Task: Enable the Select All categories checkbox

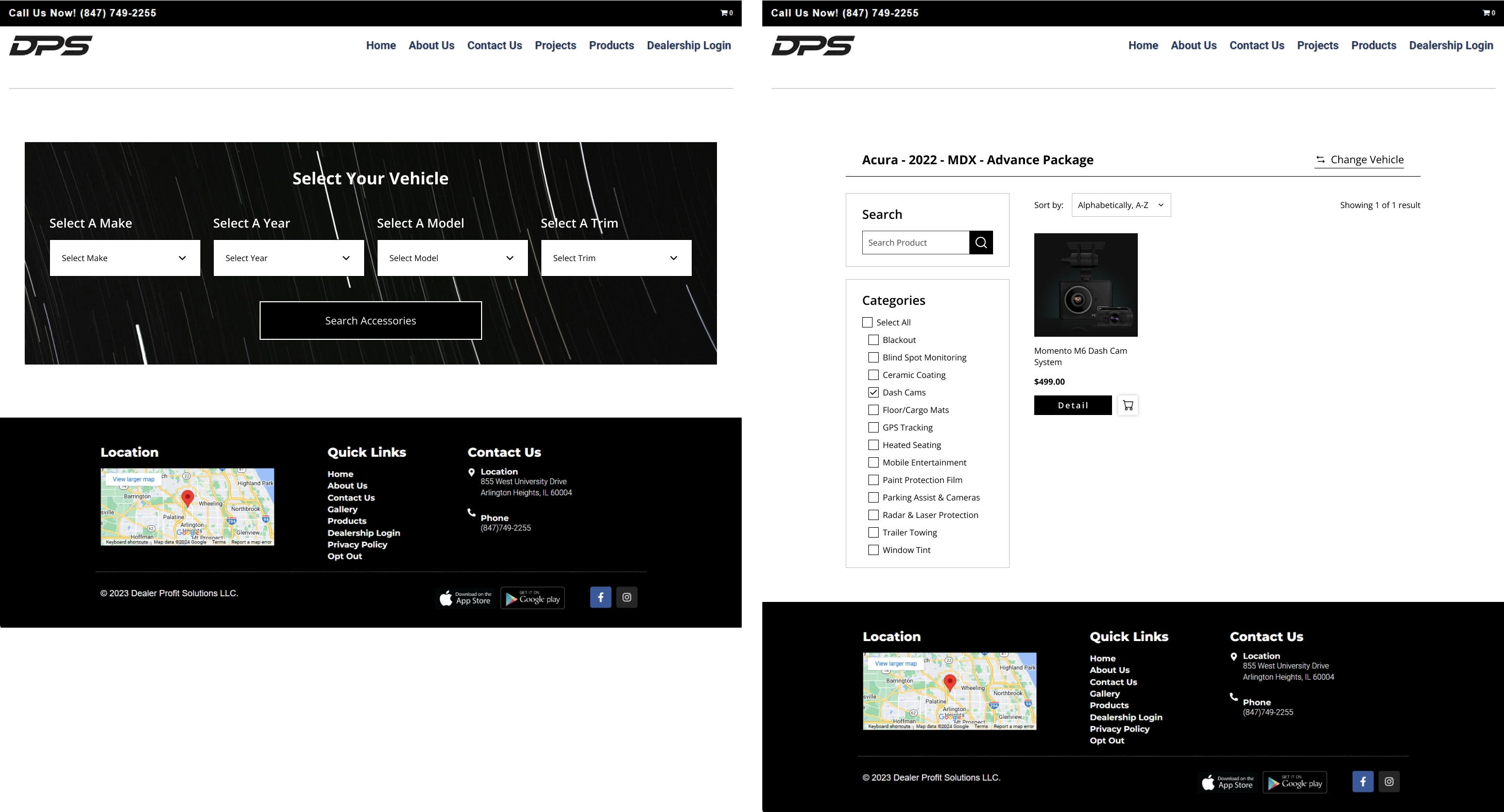Action: tap(866, 322)
